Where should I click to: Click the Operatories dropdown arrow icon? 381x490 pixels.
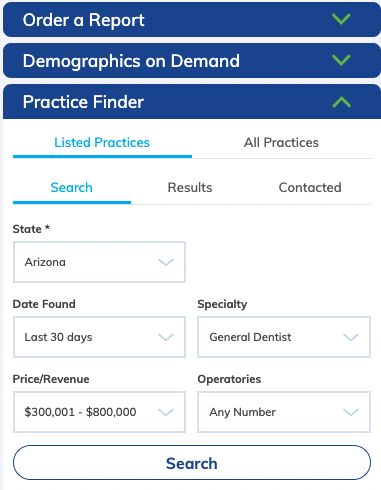point(351,412)
